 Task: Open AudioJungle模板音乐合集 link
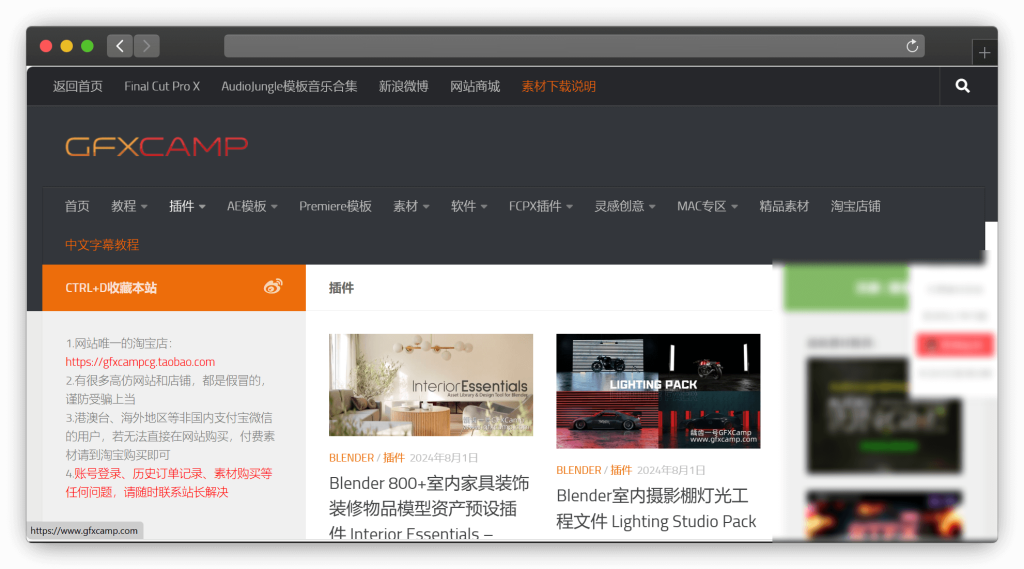tap(289, 86)
